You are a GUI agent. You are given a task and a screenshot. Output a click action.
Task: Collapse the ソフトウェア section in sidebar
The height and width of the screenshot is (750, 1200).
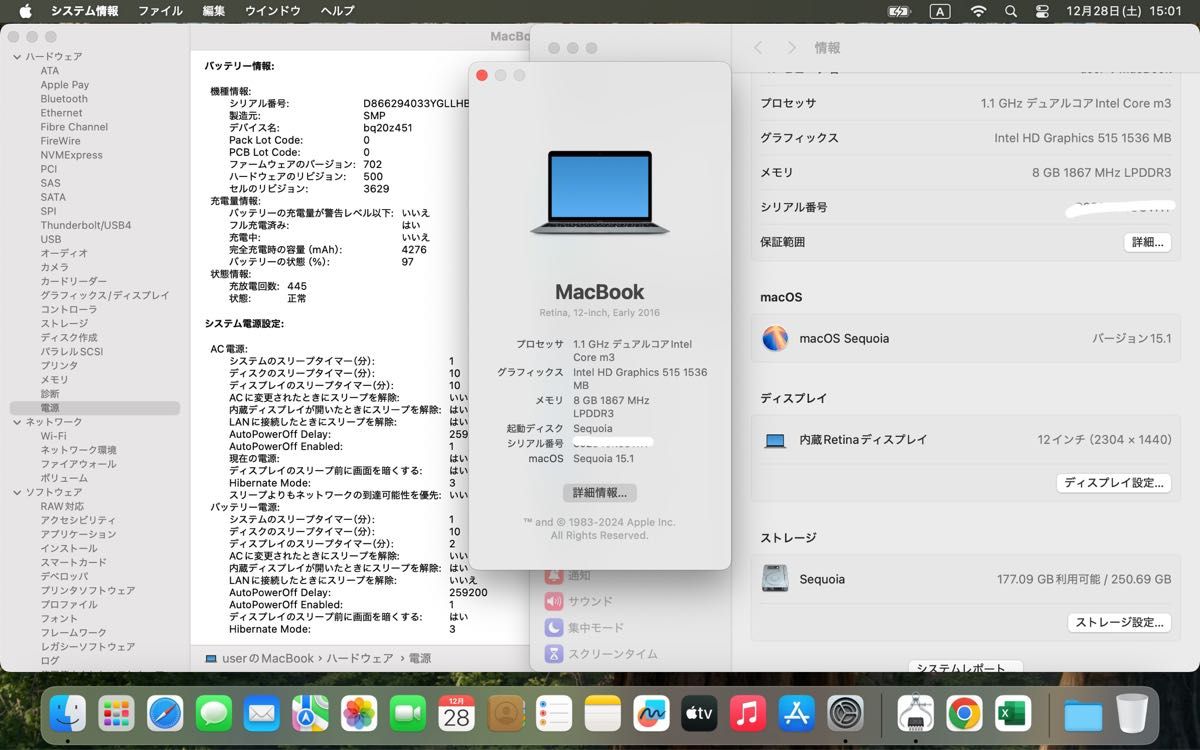click(17, 492)
